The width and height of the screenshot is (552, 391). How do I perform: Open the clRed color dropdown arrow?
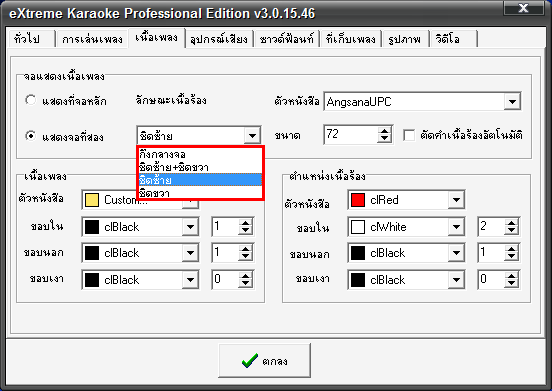click(x=456, y=200)
